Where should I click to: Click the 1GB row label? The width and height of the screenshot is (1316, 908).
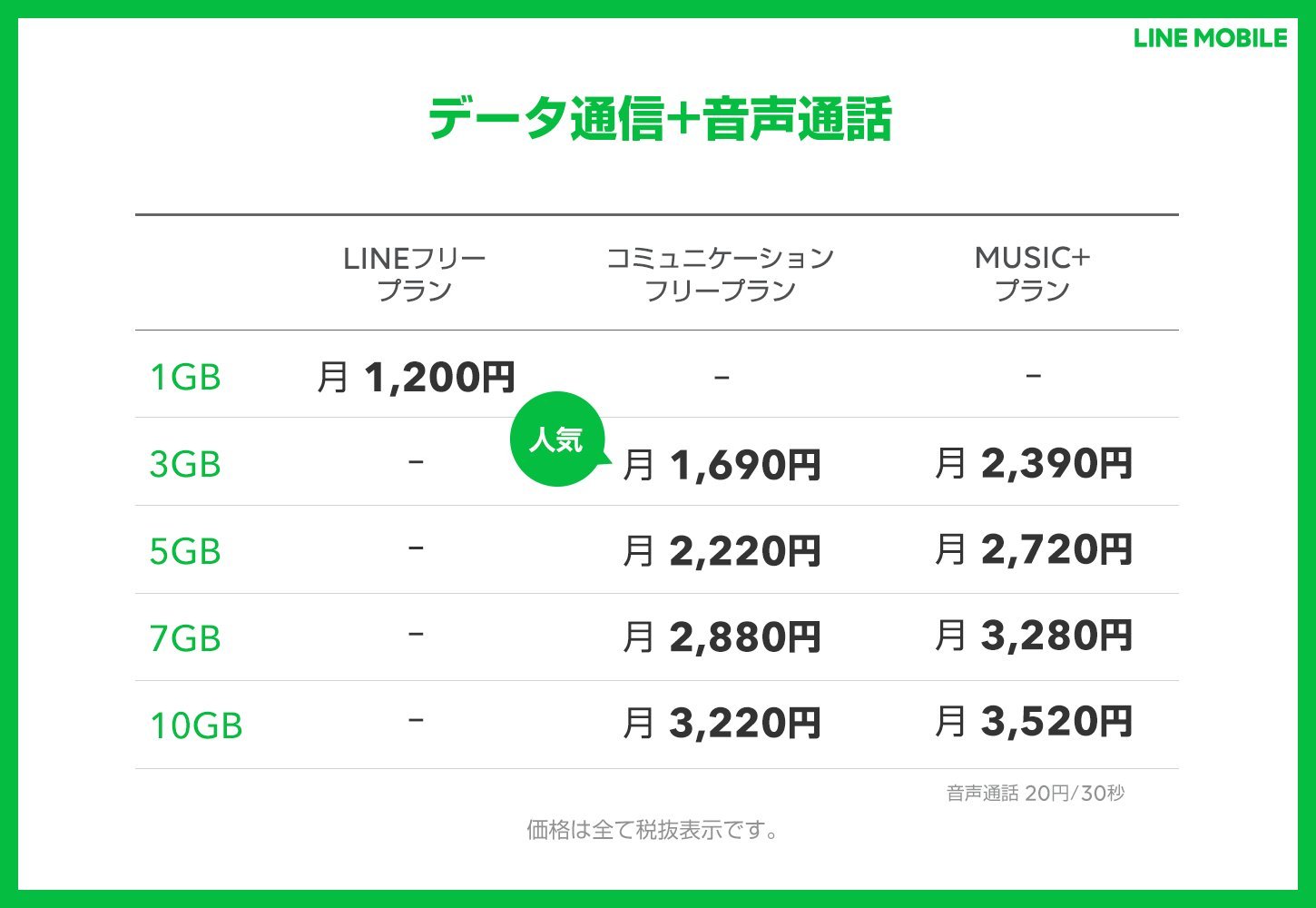(x=185, y=377)
